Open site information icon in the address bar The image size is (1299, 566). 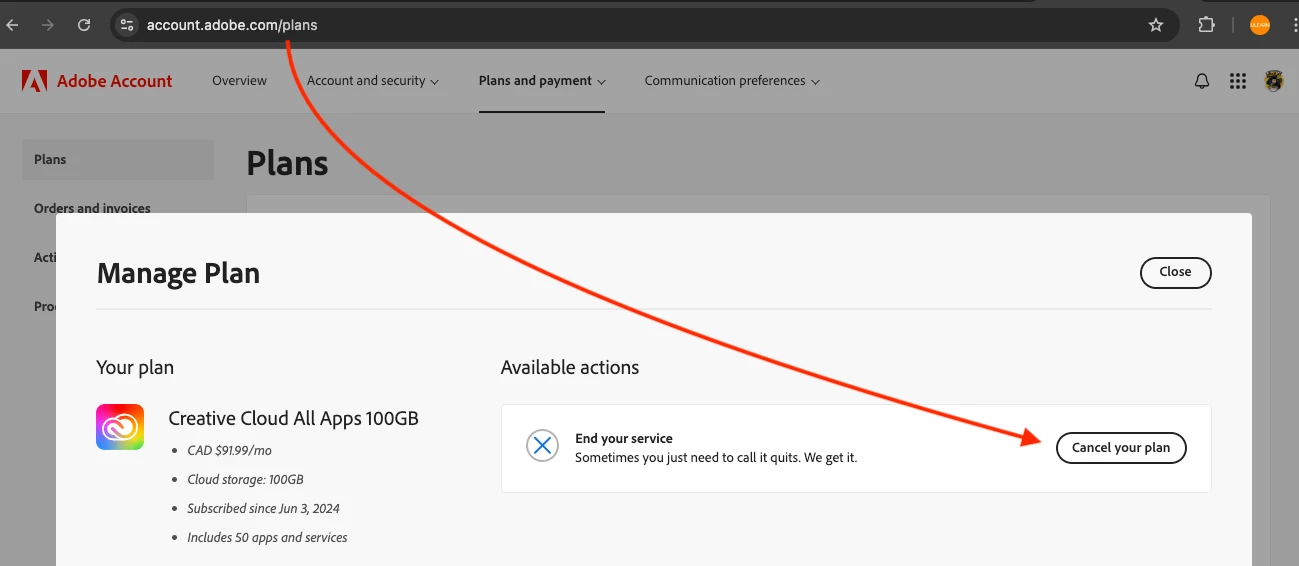pos(126,25)
